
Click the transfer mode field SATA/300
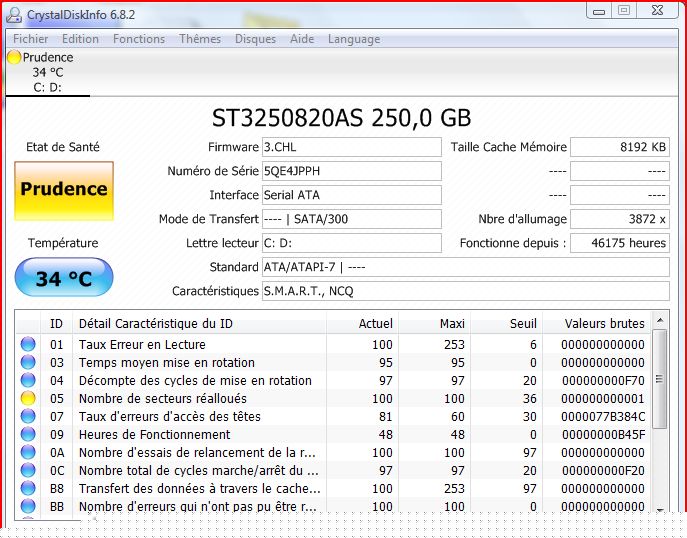(x=351, y=219)
